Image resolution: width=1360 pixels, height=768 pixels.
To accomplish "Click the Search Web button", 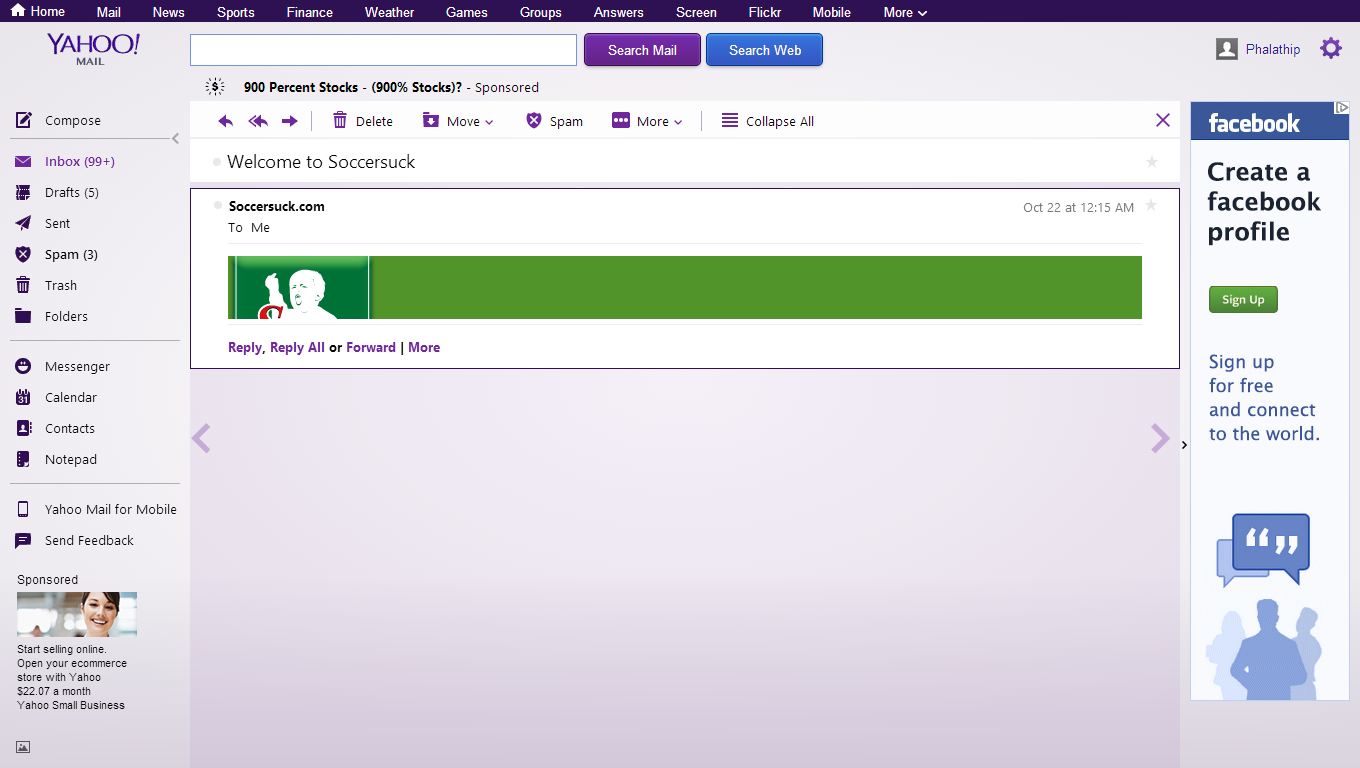I will (x=765, y=50).
